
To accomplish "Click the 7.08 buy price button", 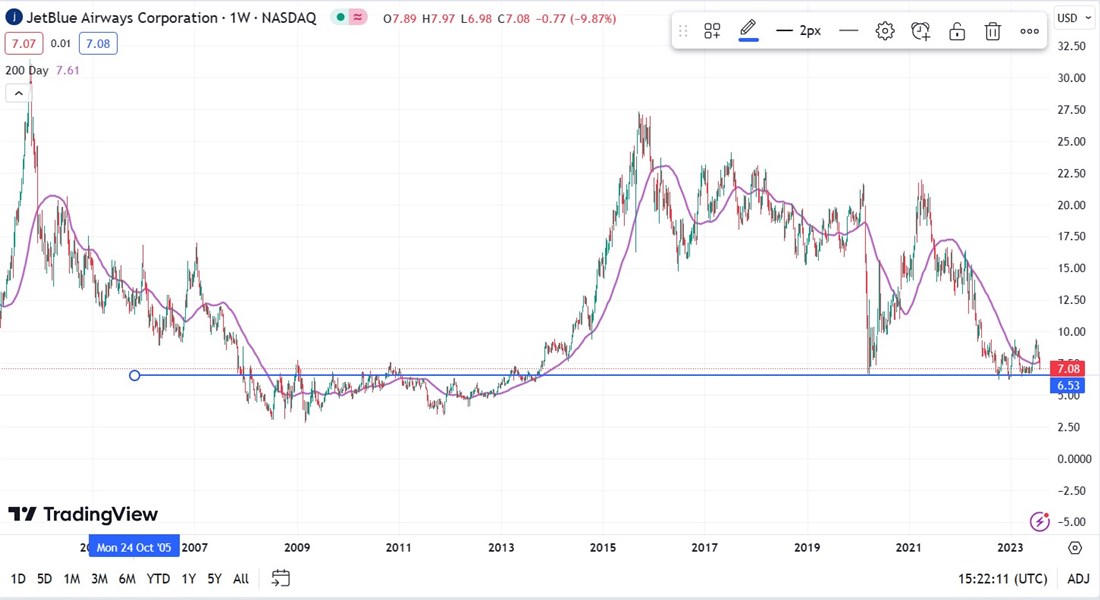I will click(98, 44).
